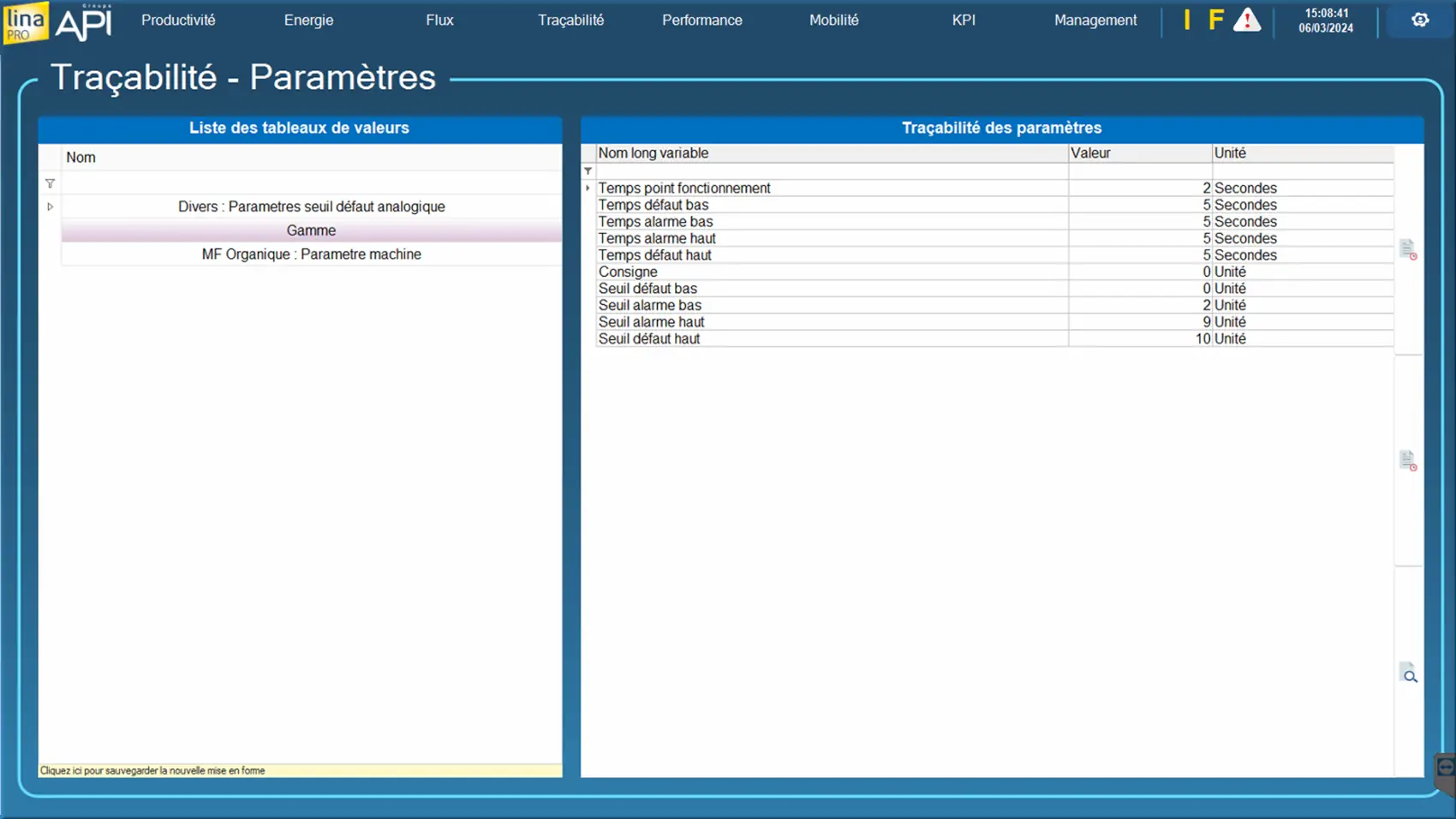The image size is (1456, 819).
Task: Click the Lina PRO API logo
Action: click(58, 22)
